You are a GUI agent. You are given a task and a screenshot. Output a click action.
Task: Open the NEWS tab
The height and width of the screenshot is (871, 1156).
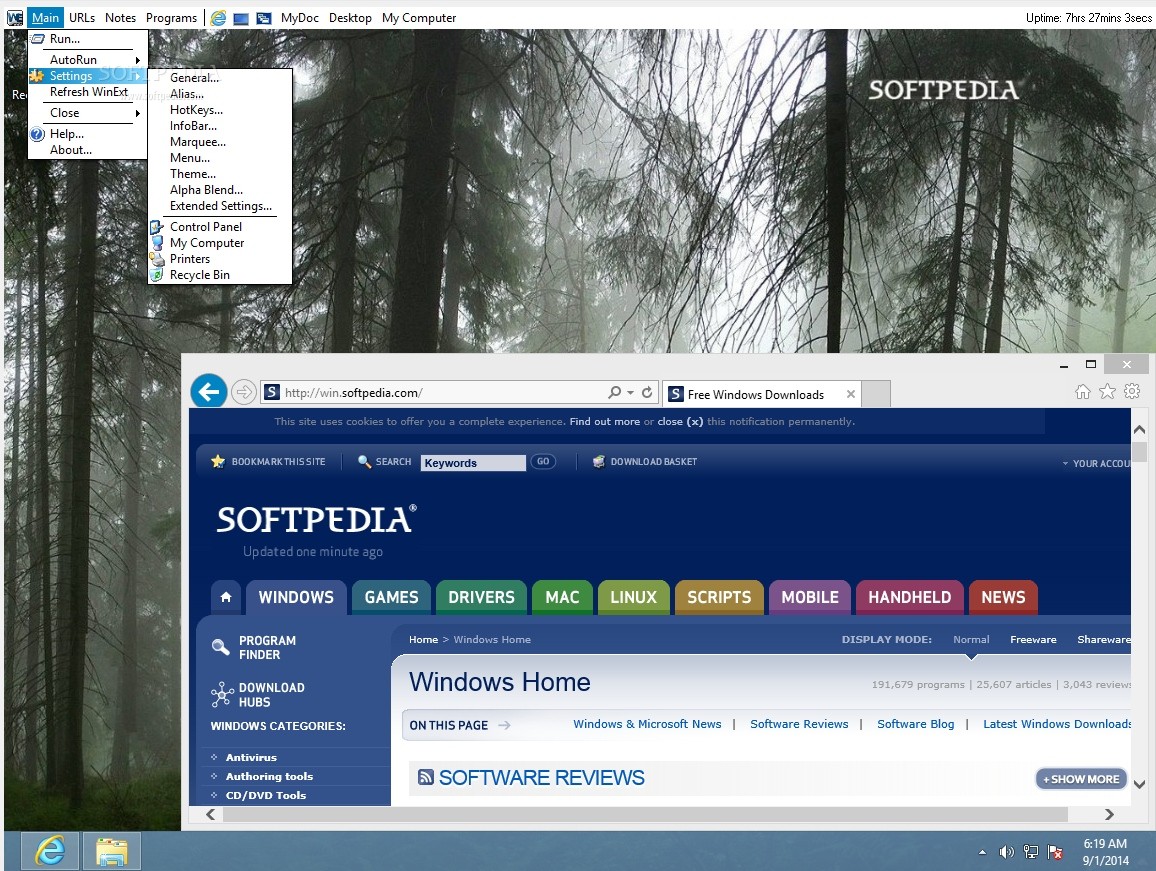pos(1003,597)
